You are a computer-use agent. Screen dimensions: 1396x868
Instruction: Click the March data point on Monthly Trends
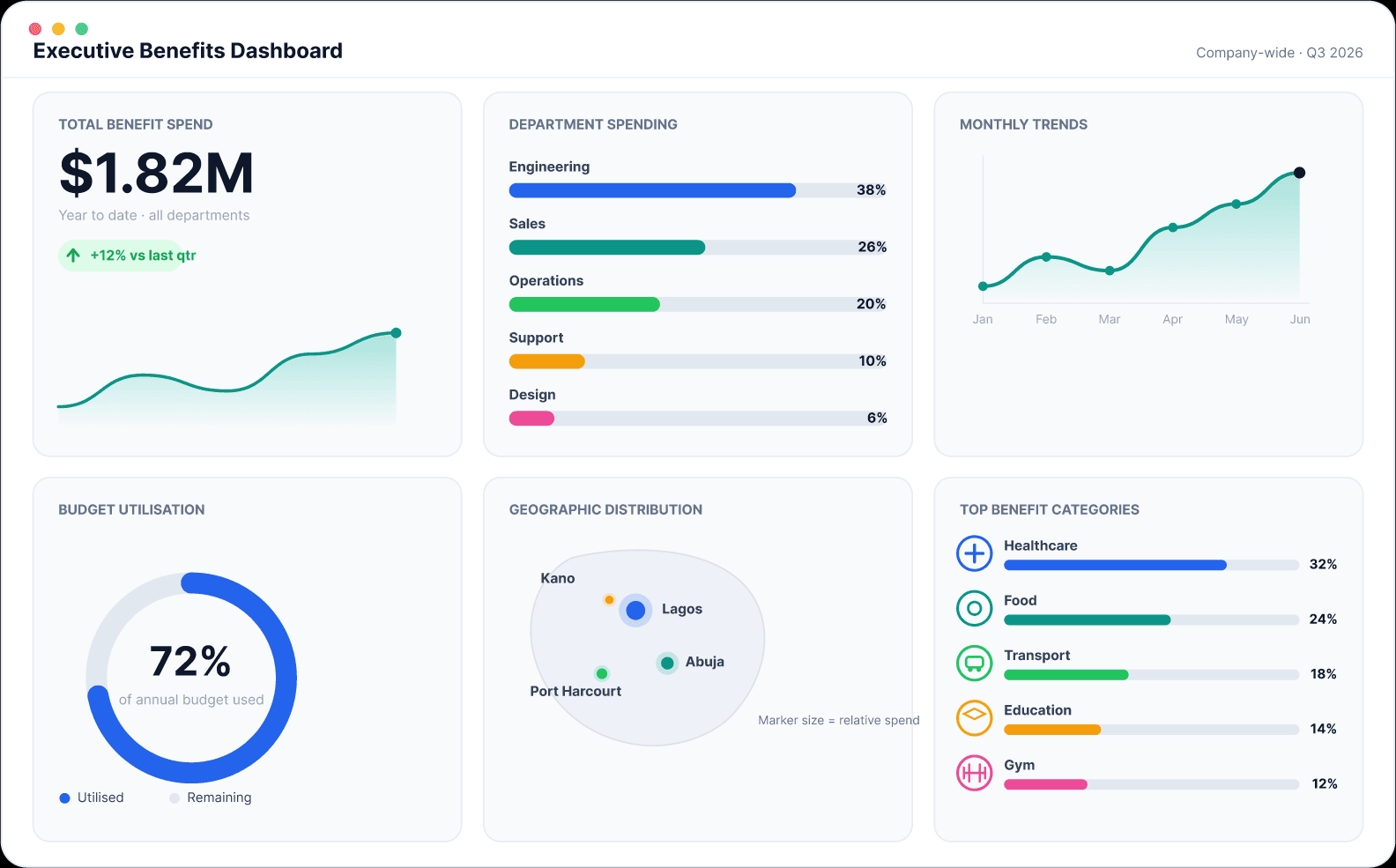pos(1110,271)
